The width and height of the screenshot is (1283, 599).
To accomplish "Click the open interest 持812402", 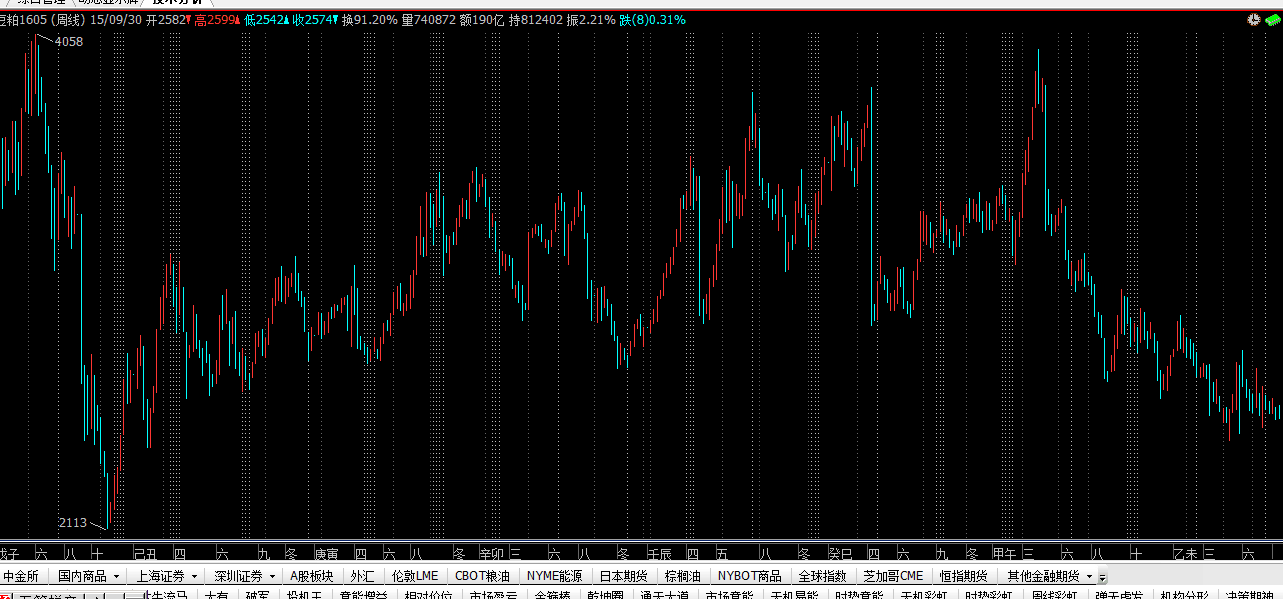I will click(x=535, y=19).
